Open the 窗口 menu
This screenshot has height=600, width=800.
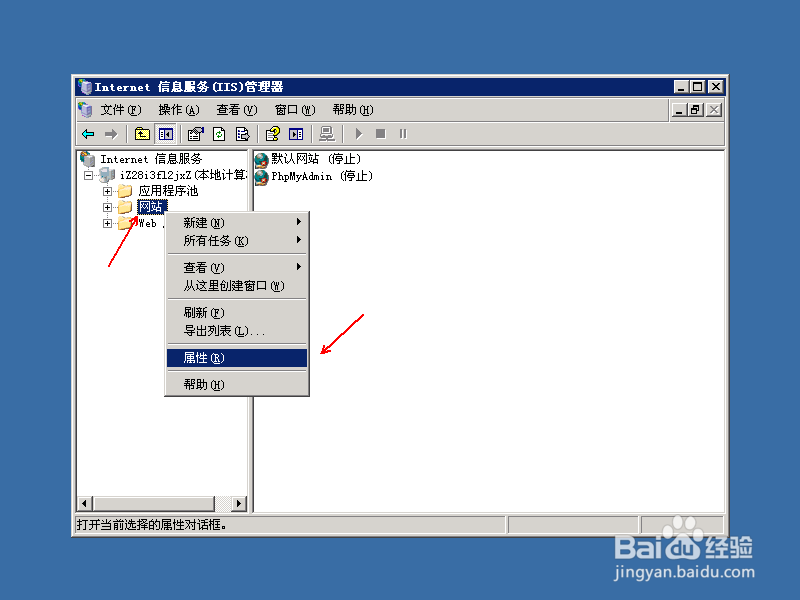click(293, 109)
